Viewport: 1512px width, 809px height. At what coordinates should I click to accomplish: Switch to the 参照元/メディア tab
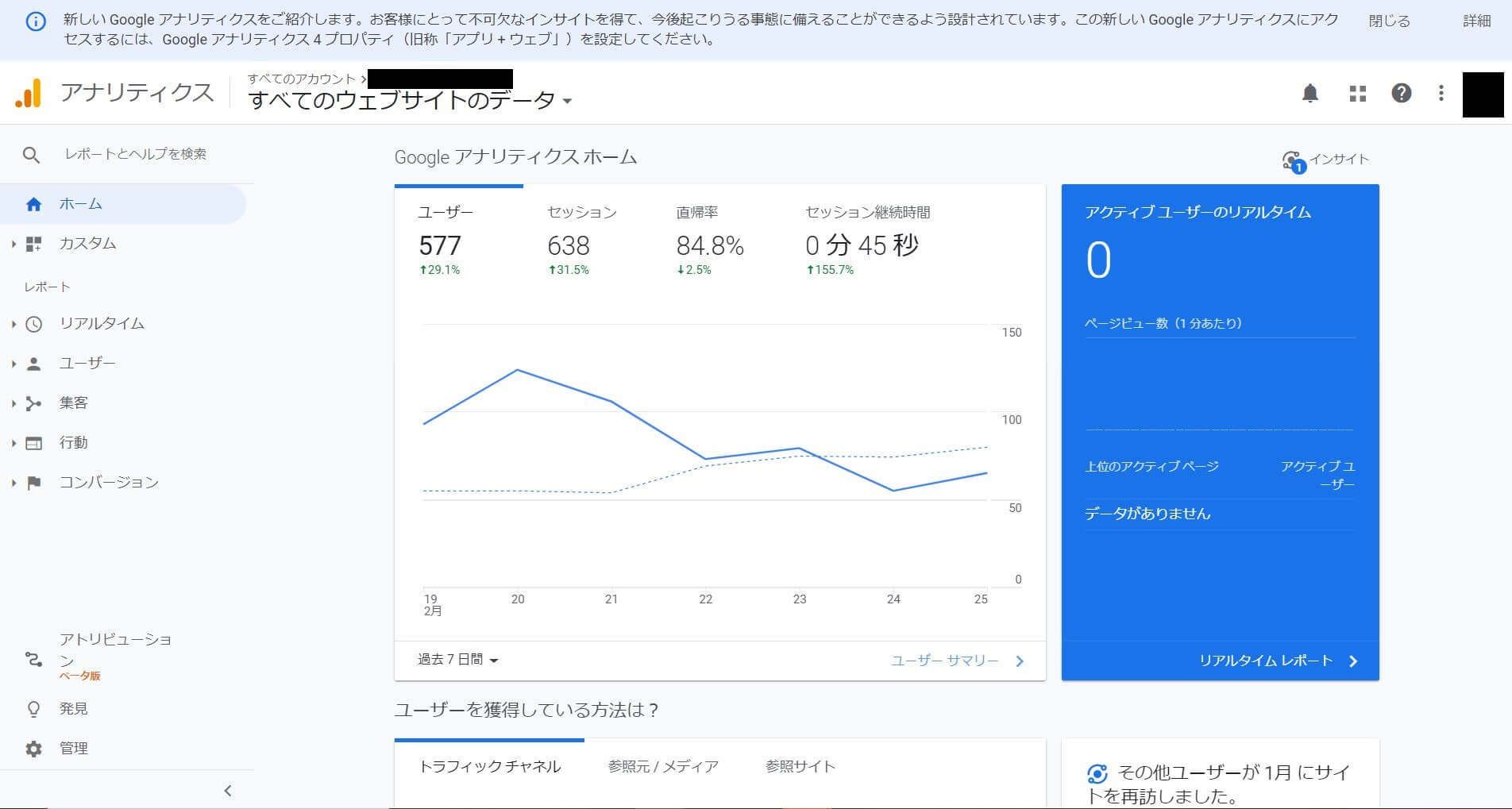(664, 766)
